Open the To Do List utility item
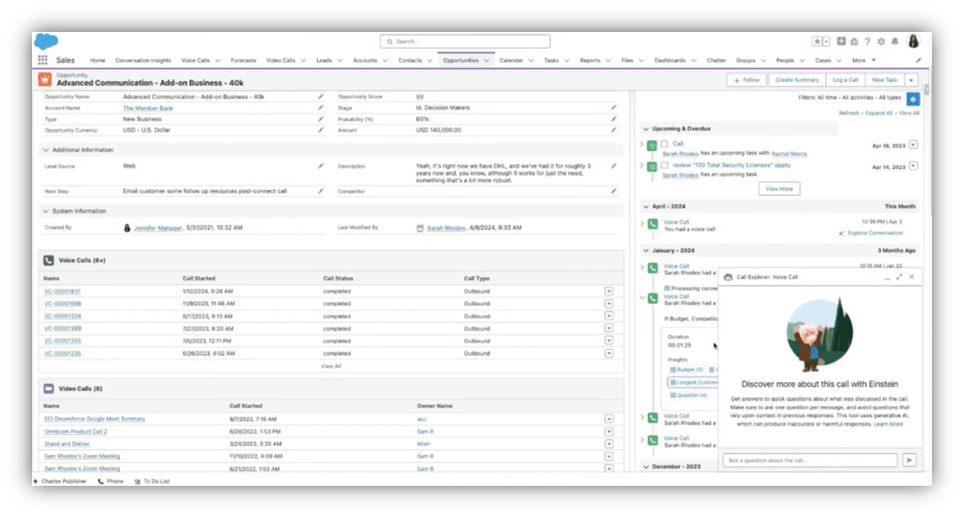This screenshot has width=964, height=518. pyautogui.click(x=152, y=481)
